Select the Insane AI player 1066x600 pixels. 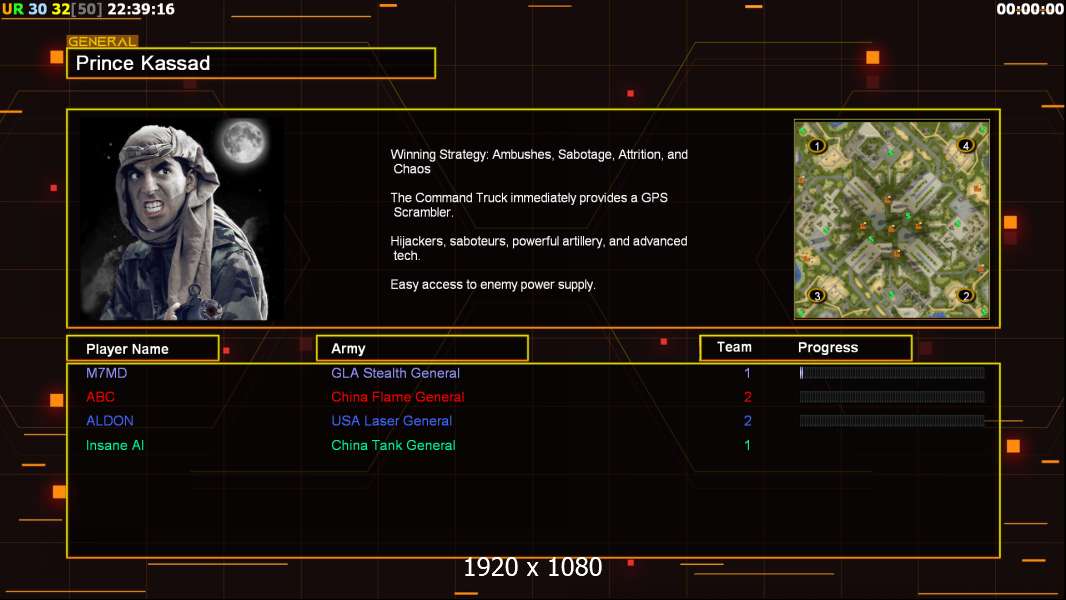115,445
